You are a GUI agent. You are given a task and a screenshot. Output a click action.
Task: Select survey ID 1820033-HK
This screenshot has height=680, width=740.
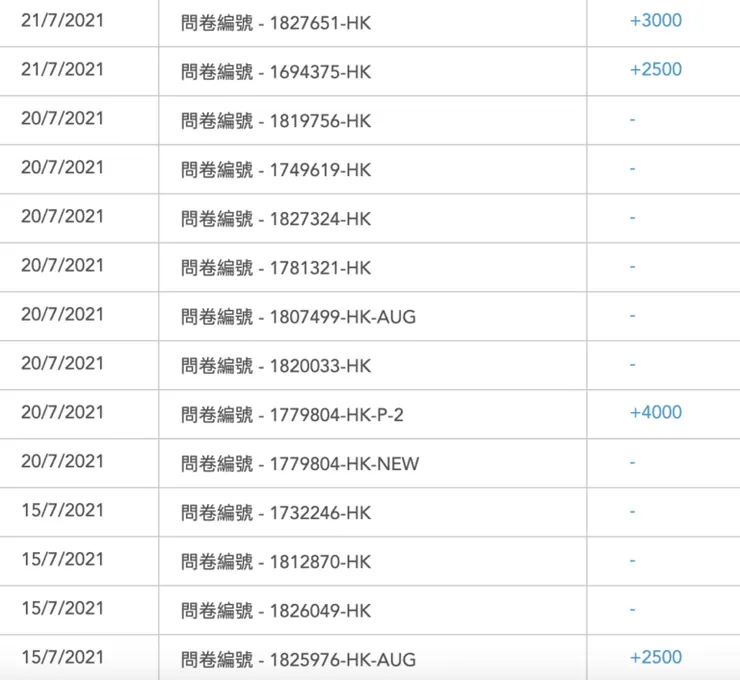pos(276,366)
